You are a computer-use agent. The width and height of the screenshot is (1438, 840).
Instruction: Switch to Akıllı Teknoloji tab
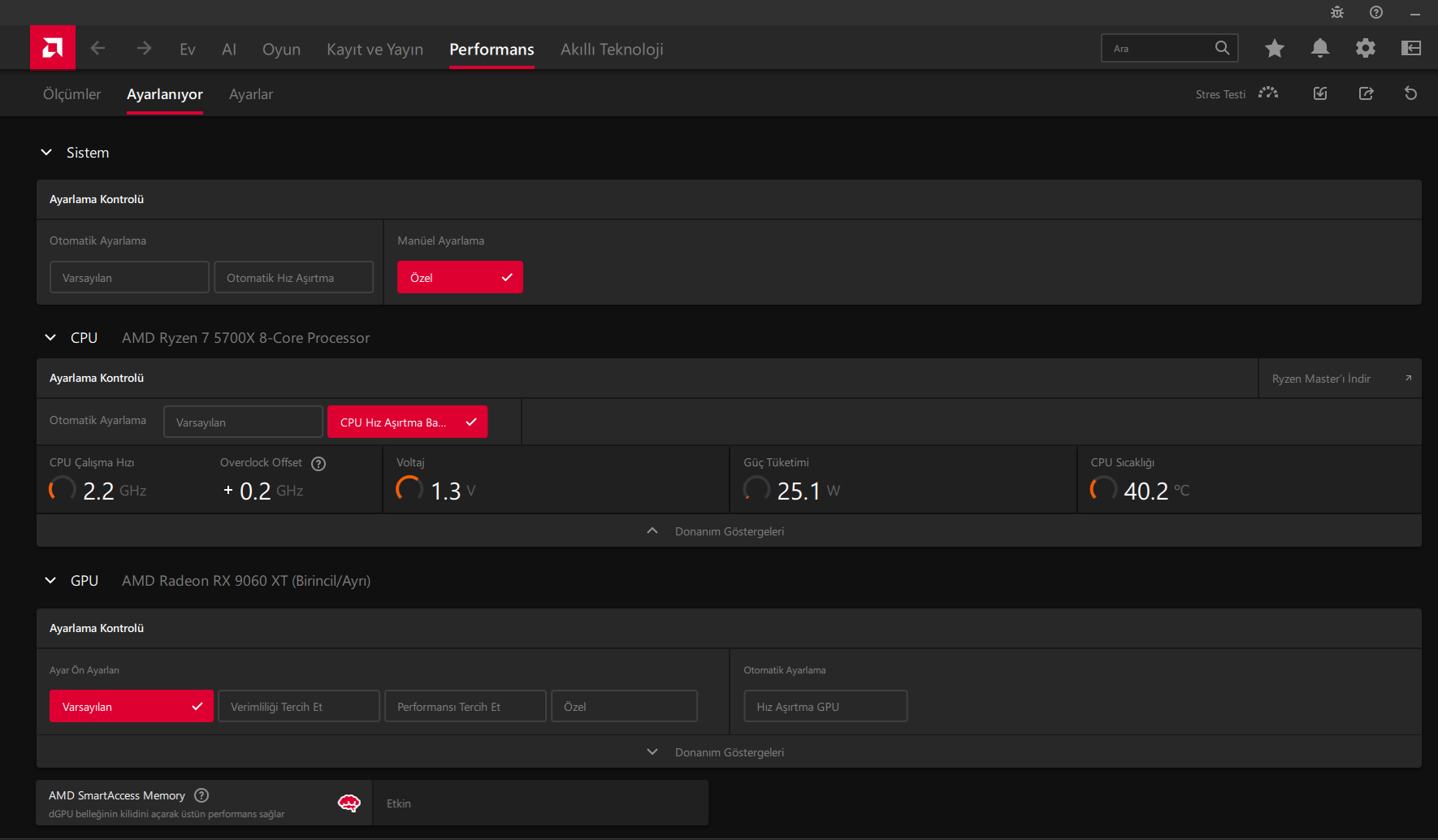(612, 50)
